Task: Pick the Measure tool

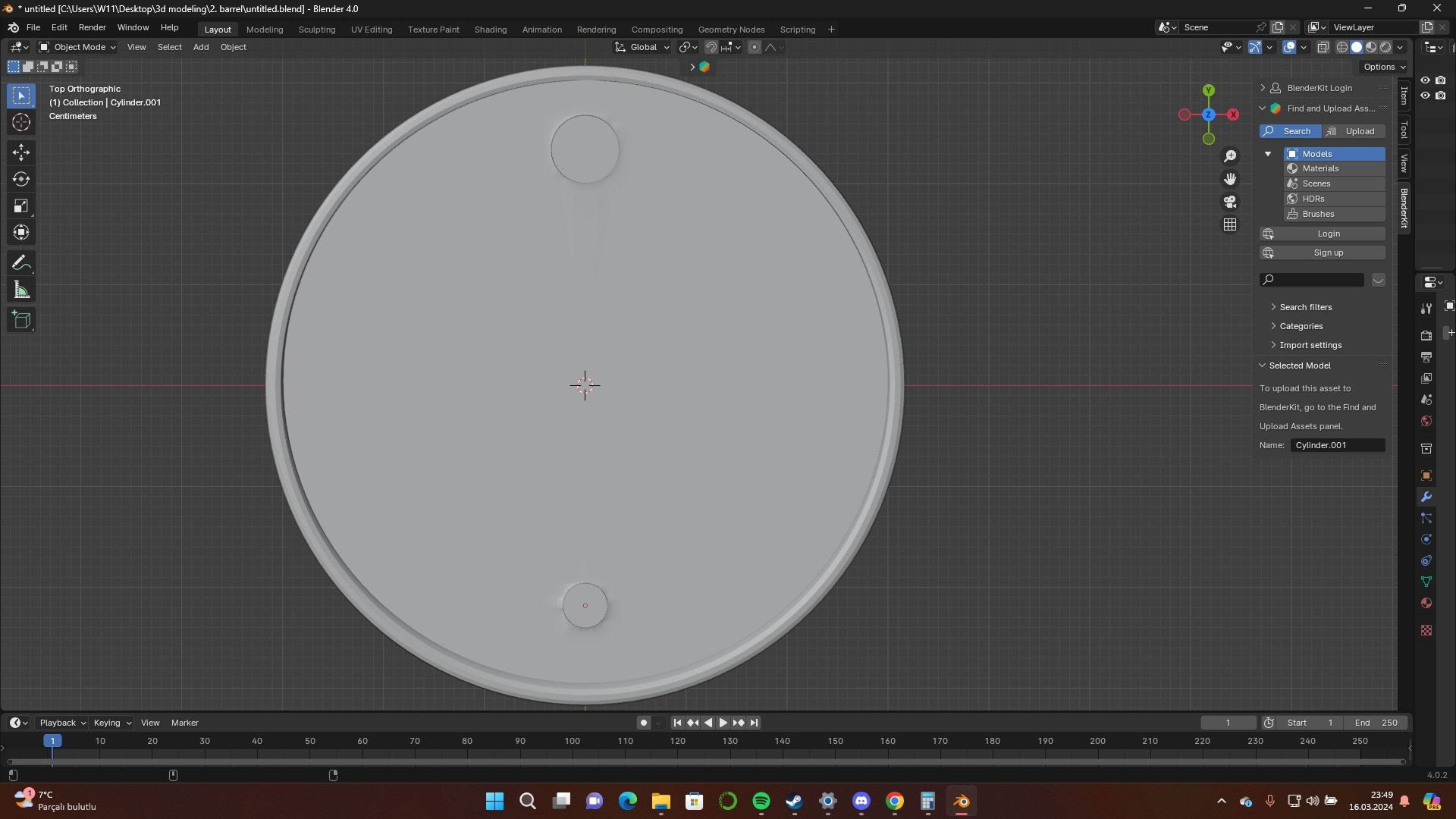Action: pos(21,290)
